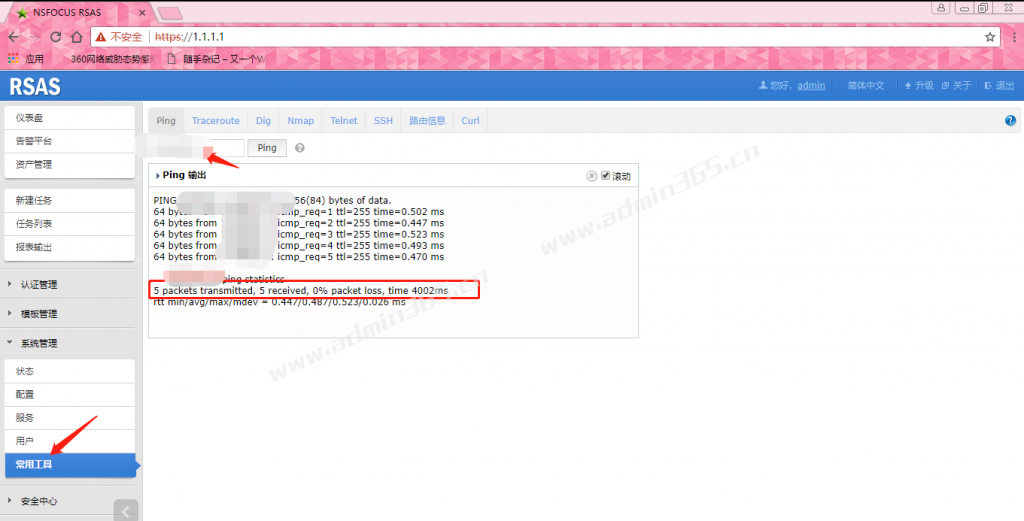Collapse sidebar with bottom arrow button
The width and height of the screenshot is (1024, 521).
coord(126,511)
